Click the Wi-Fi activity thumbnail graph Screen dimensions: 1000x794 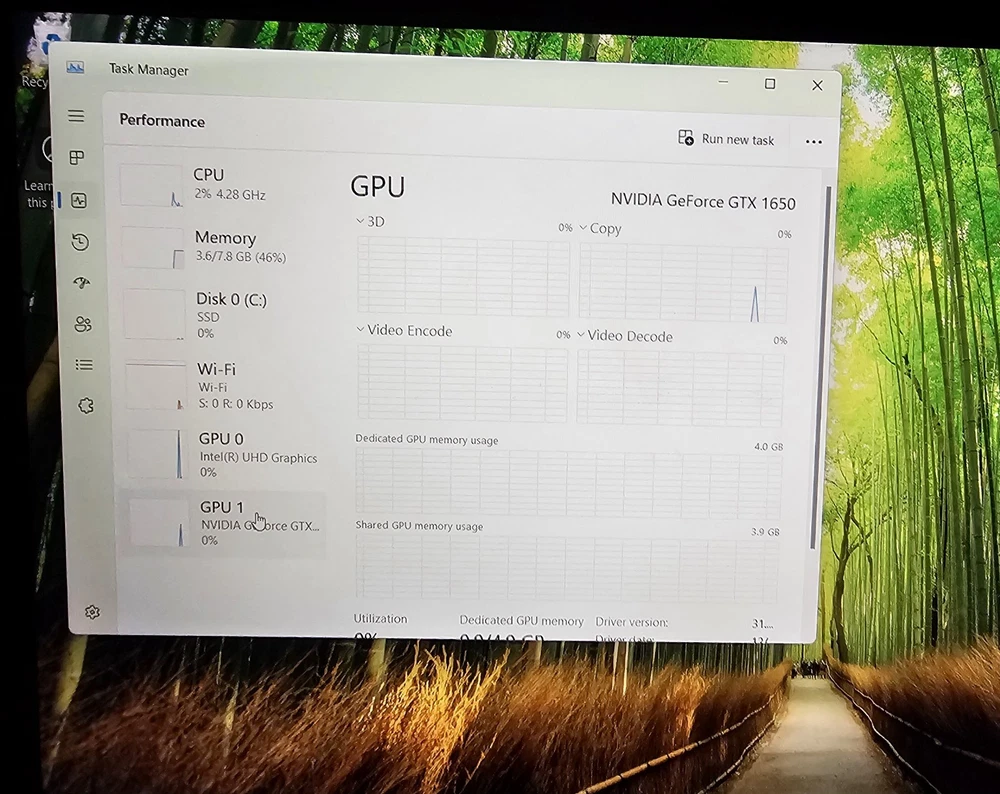tap(155, 386)
